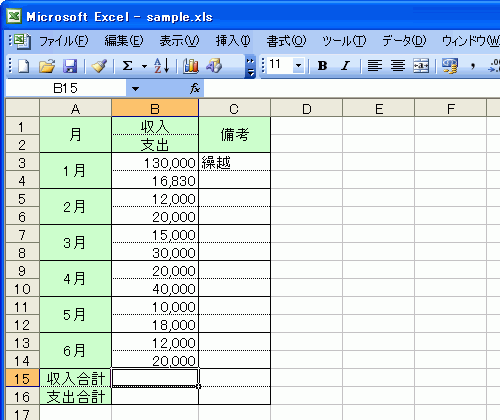Viewport: 500px width, 420px height.
Task: Open the AutoSum dropdown arrow
Action: (x=144, y=66)
